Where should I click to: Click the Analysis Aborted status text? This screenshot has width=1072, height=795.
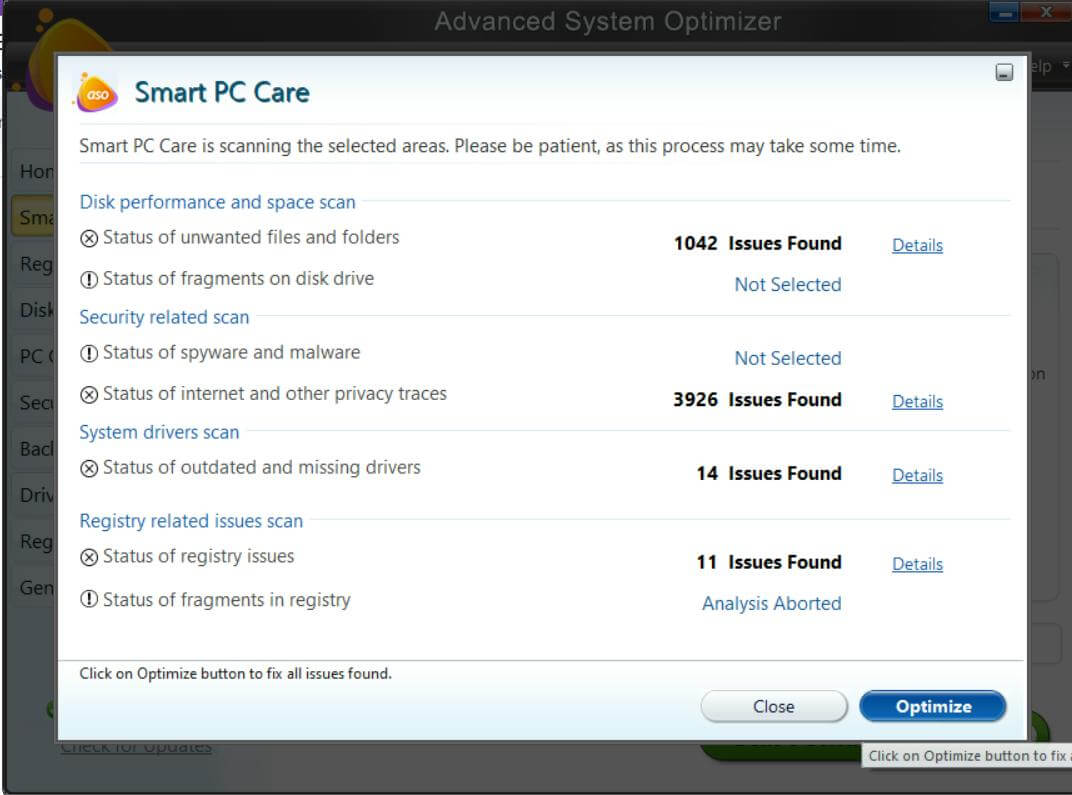point(771,603)
